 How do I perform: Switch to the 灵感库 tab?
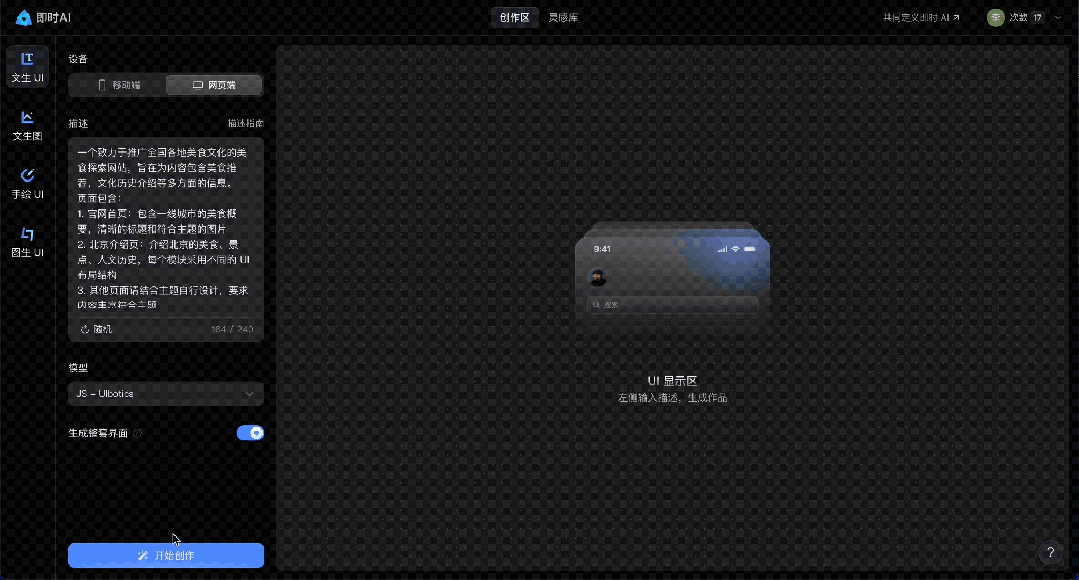pos(562,17)
